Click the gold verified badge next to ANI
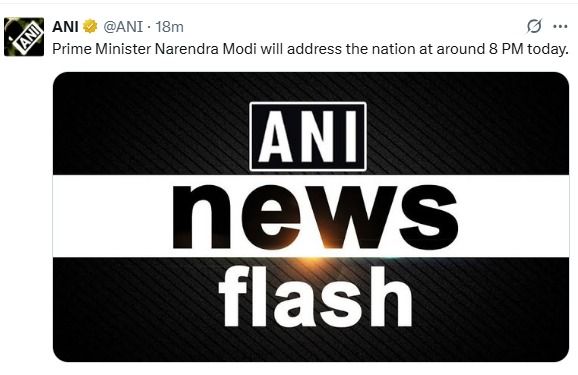Screen dimensions: 578x375 (x=90, y=27)
